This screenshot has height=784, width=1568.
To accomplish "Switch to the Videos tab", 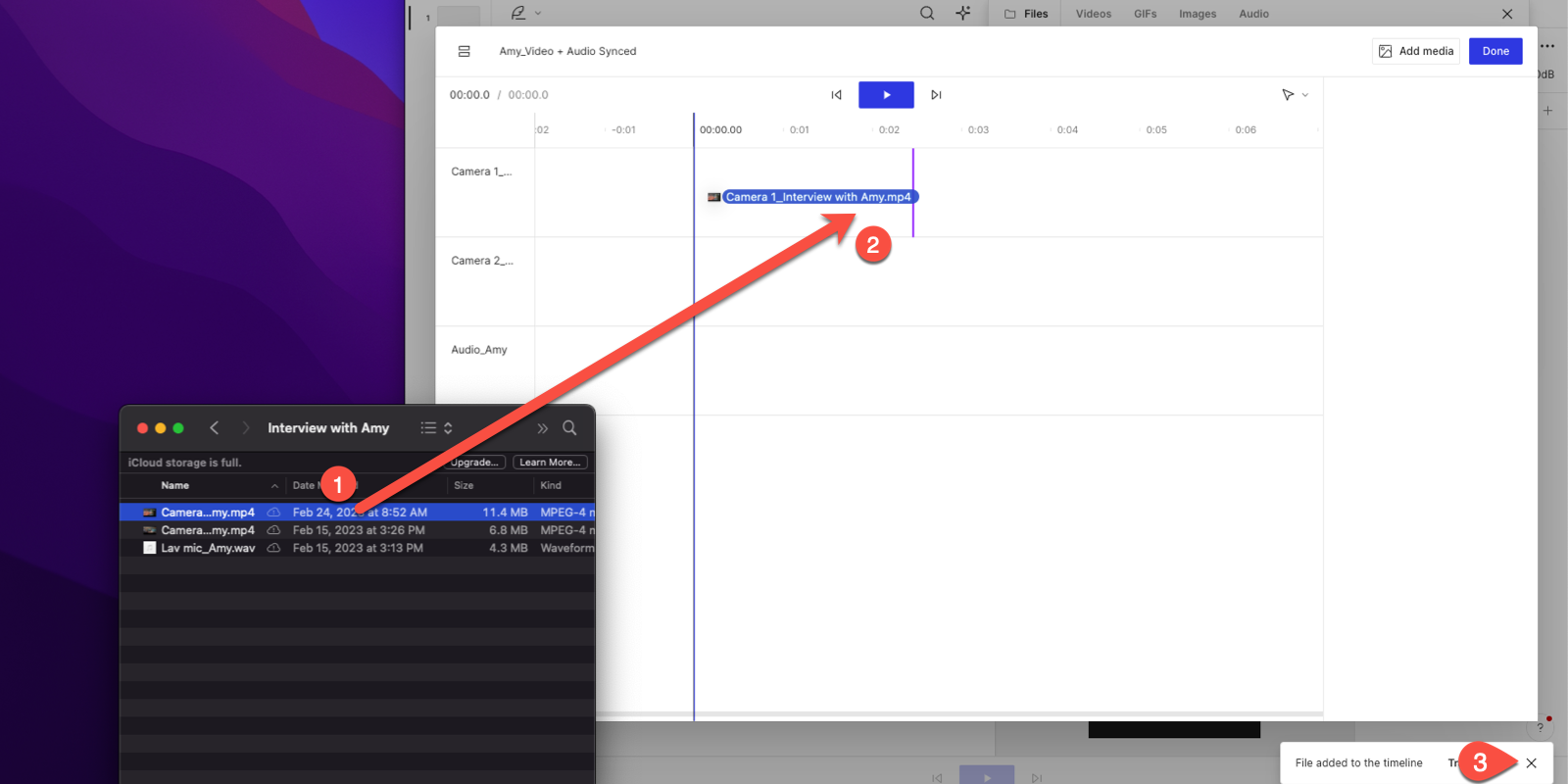I will pyautogui.click(x=1093, y=14).
